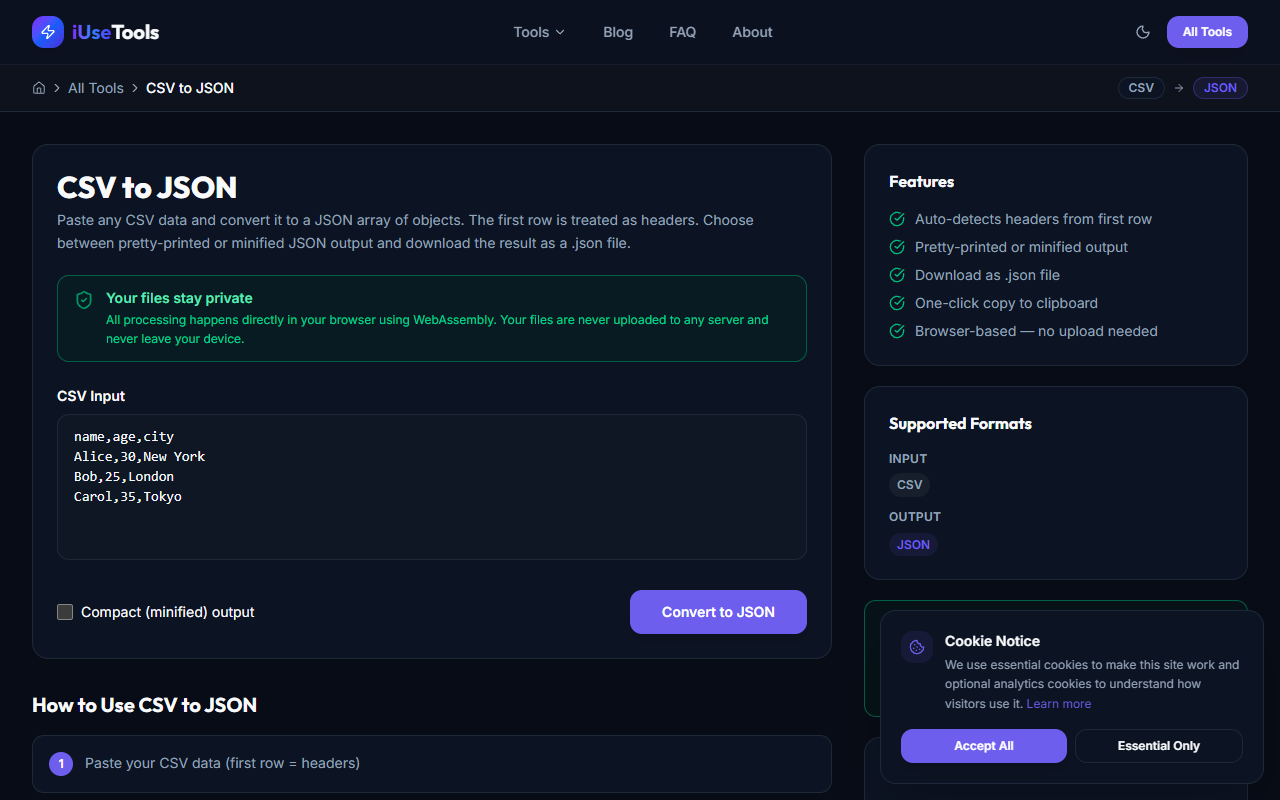The width and height of the screenshot is (1280, 800).
Task: Click the checkmark beside Download as .json file
Action: point(897,275)
